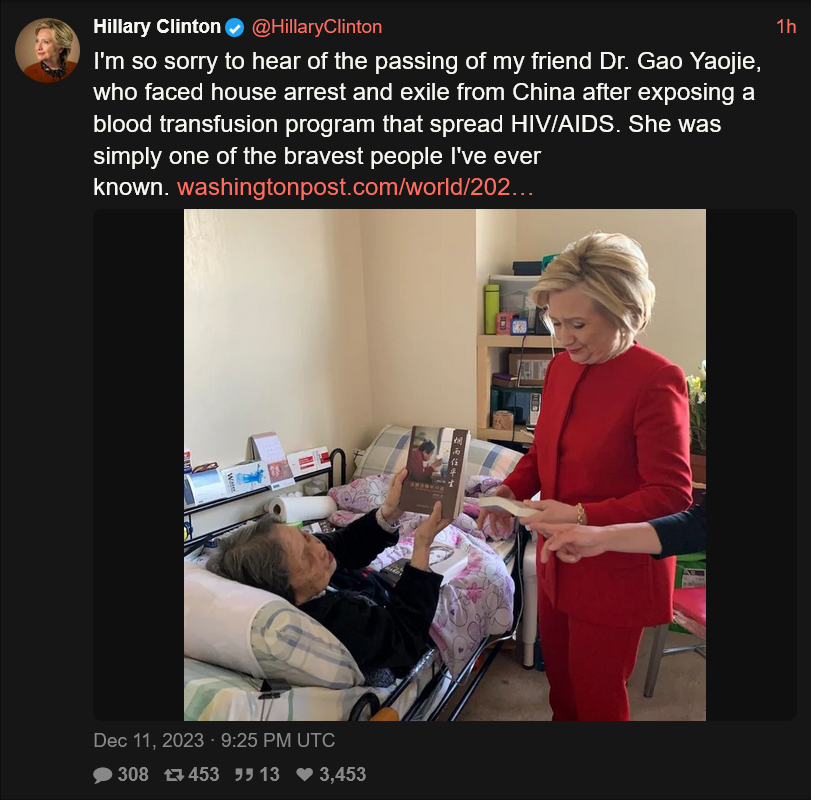This screenshot has height=807, width=818.
Task: Open the attached bedside photo
Action: (444, 465)
